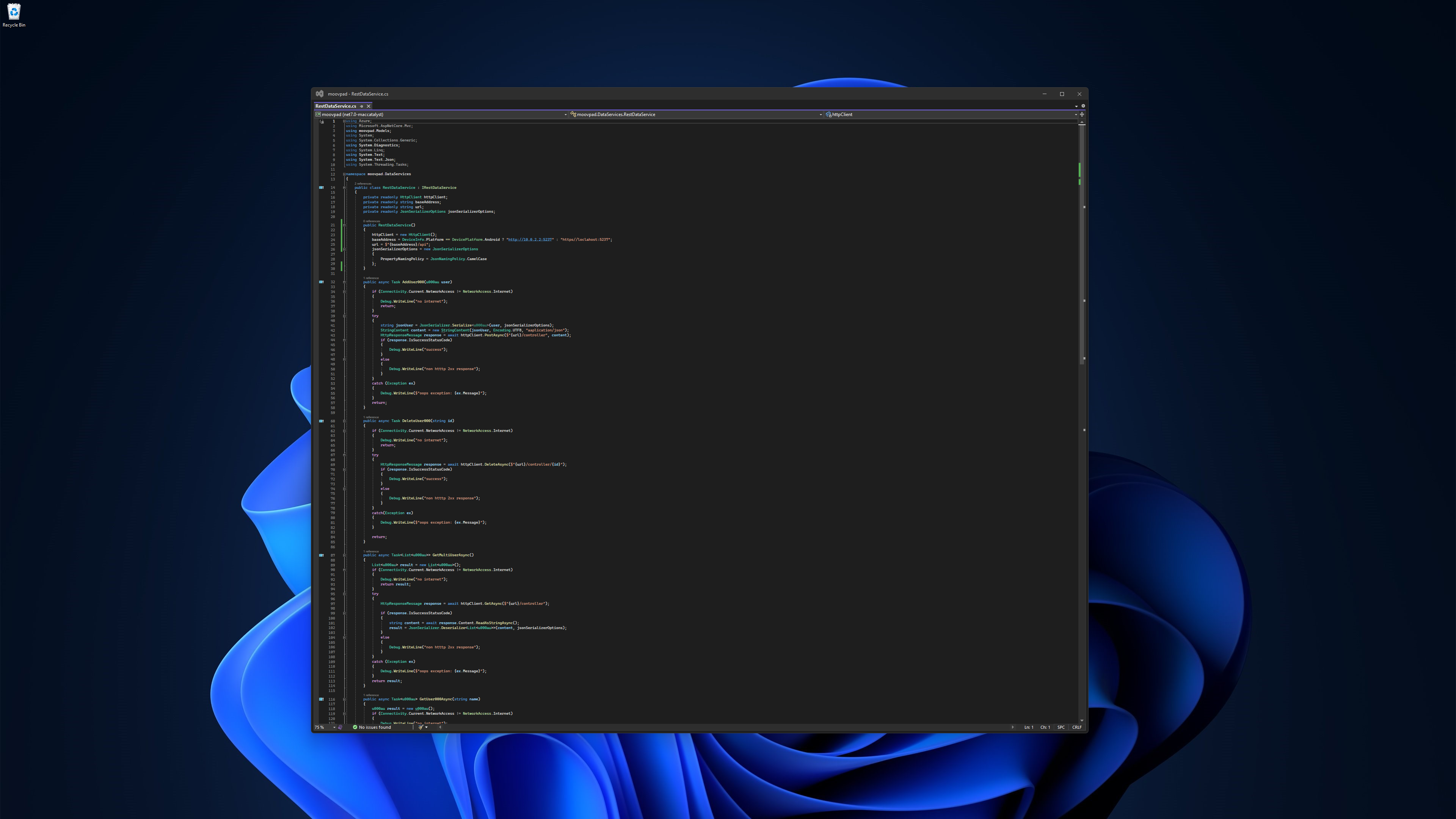Viewport: 1456px width, 819px height.
Task: Open the Recycle Bin desktop icon
Action: pos(14,15)
